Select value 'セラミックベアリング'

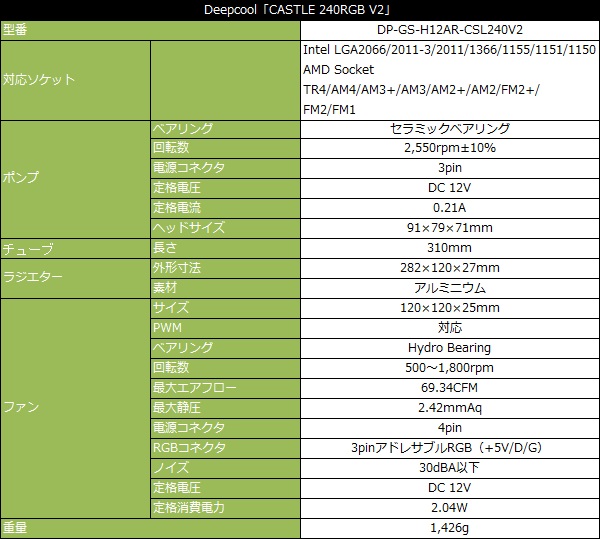pos(450,129)
